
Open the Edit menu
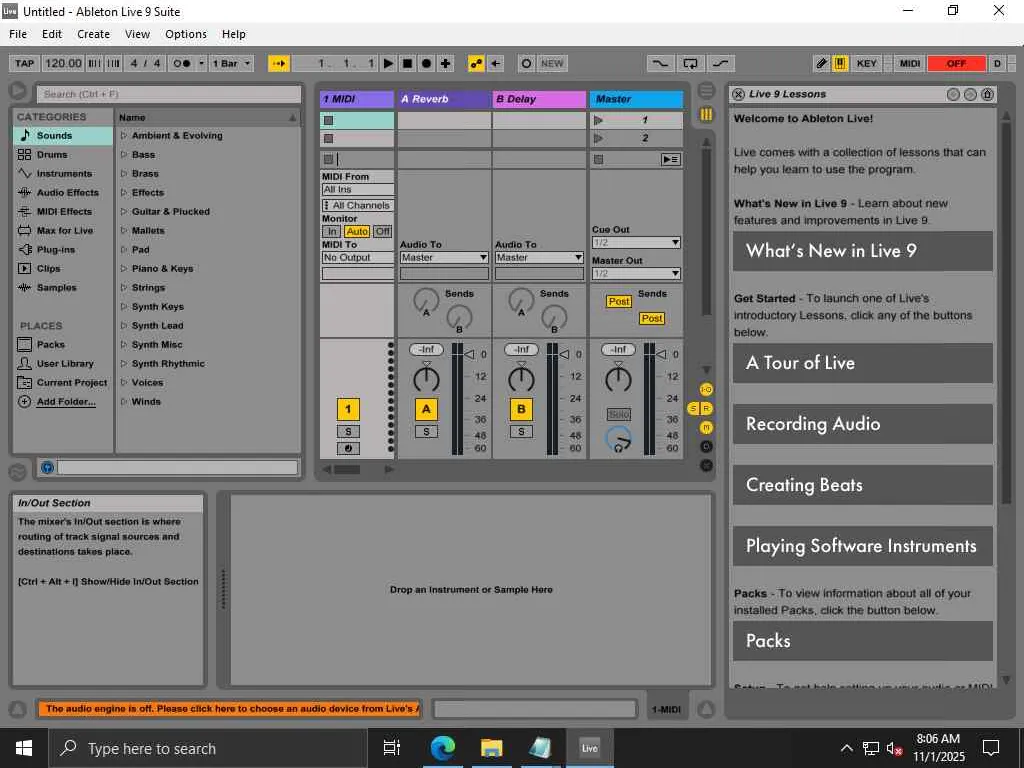[52, 34]
